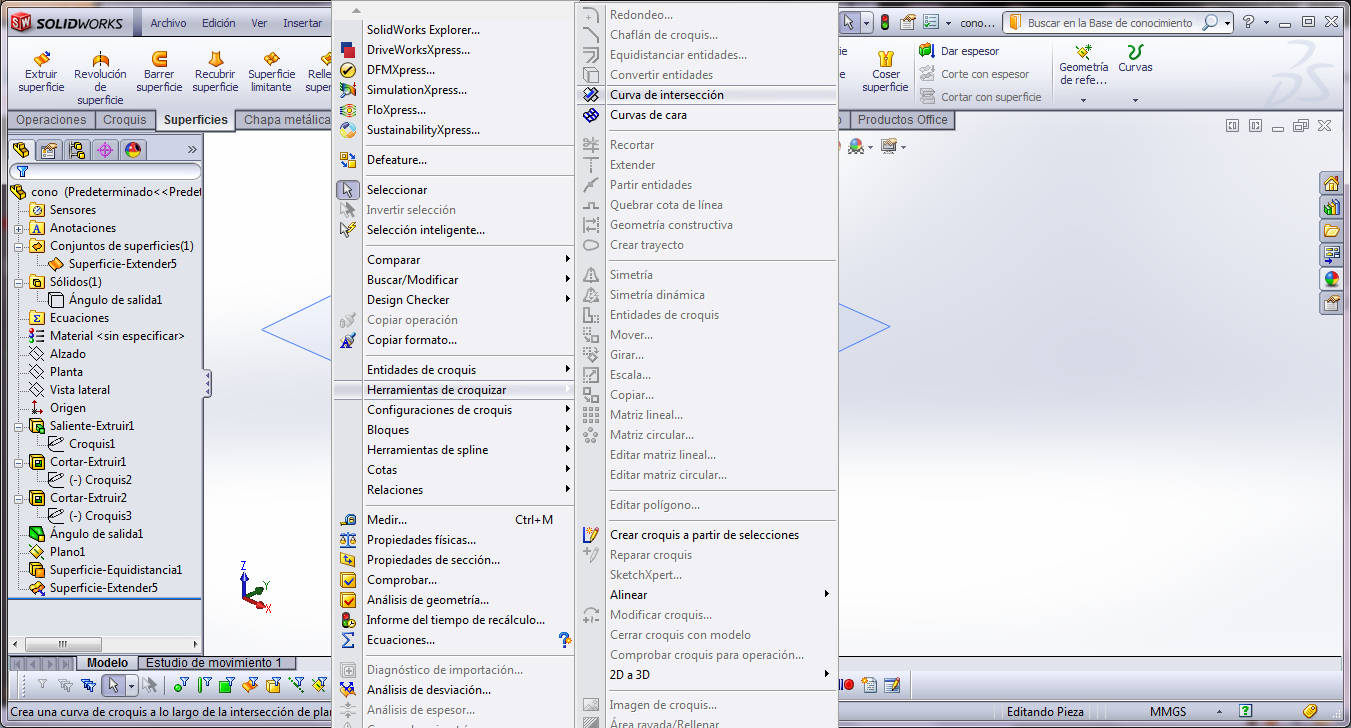Open the DimXpertManager tab icon
Image resolution: width=1351 pixels, height=728 pixels.
(x=104, y=150)
